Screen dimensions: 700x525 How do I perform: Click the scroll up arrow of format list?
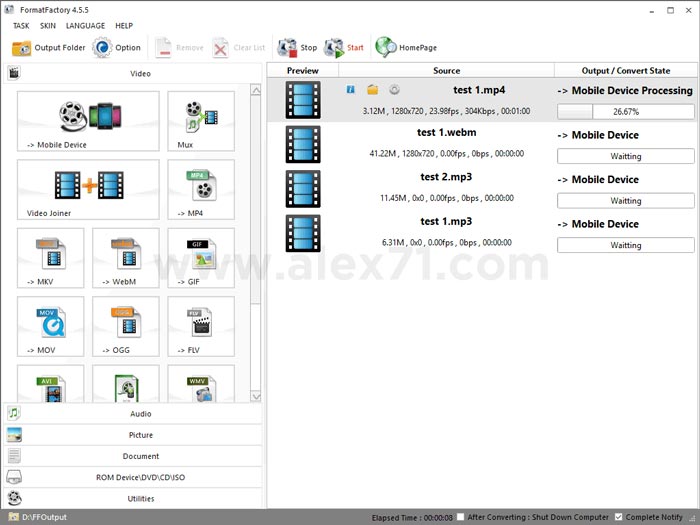pos(256,90)
